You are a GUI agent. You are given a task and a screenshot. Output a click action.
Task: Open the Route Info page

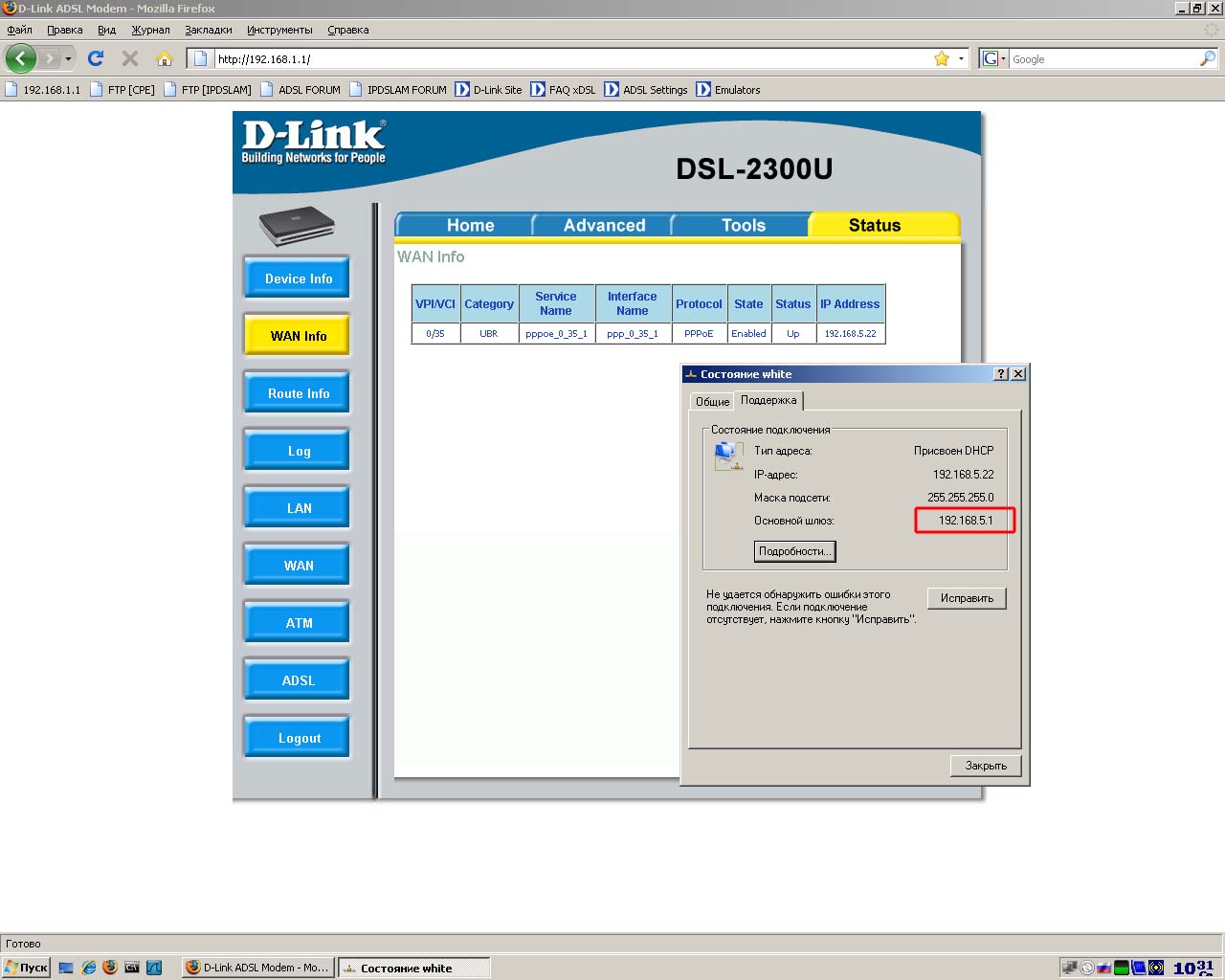tap(298, 393)
